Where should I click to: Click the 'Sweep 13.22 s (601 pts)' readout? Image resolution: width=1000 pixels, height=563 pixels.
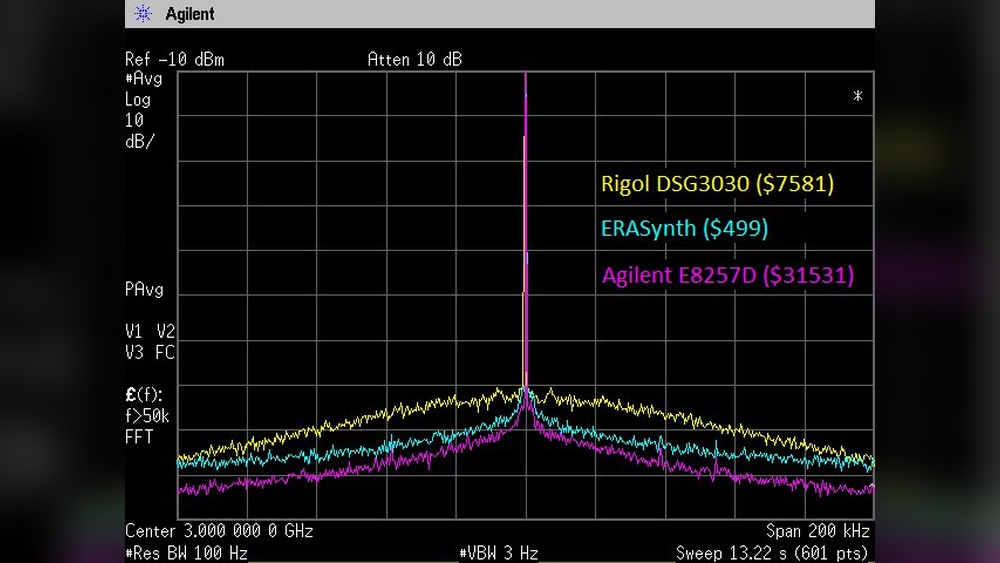pos(772,553)
